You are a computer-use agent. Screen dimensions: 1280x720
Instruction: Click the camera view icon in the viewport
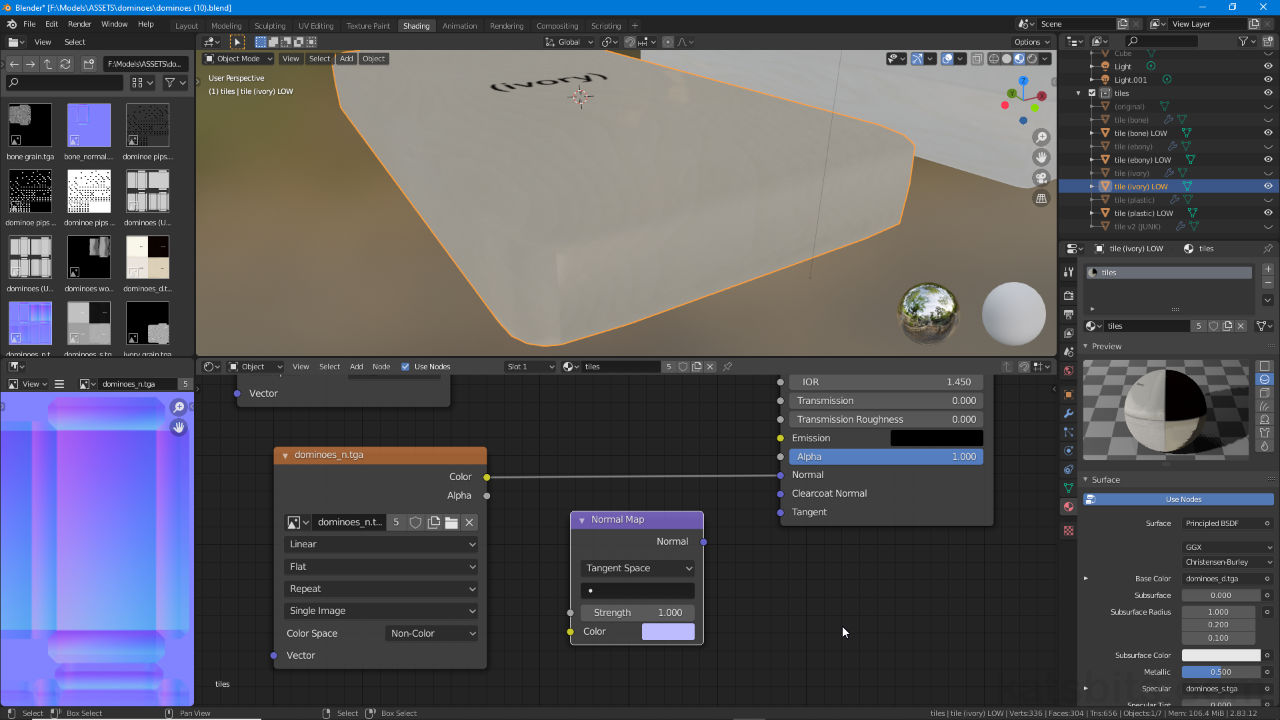click(1041, 177)
